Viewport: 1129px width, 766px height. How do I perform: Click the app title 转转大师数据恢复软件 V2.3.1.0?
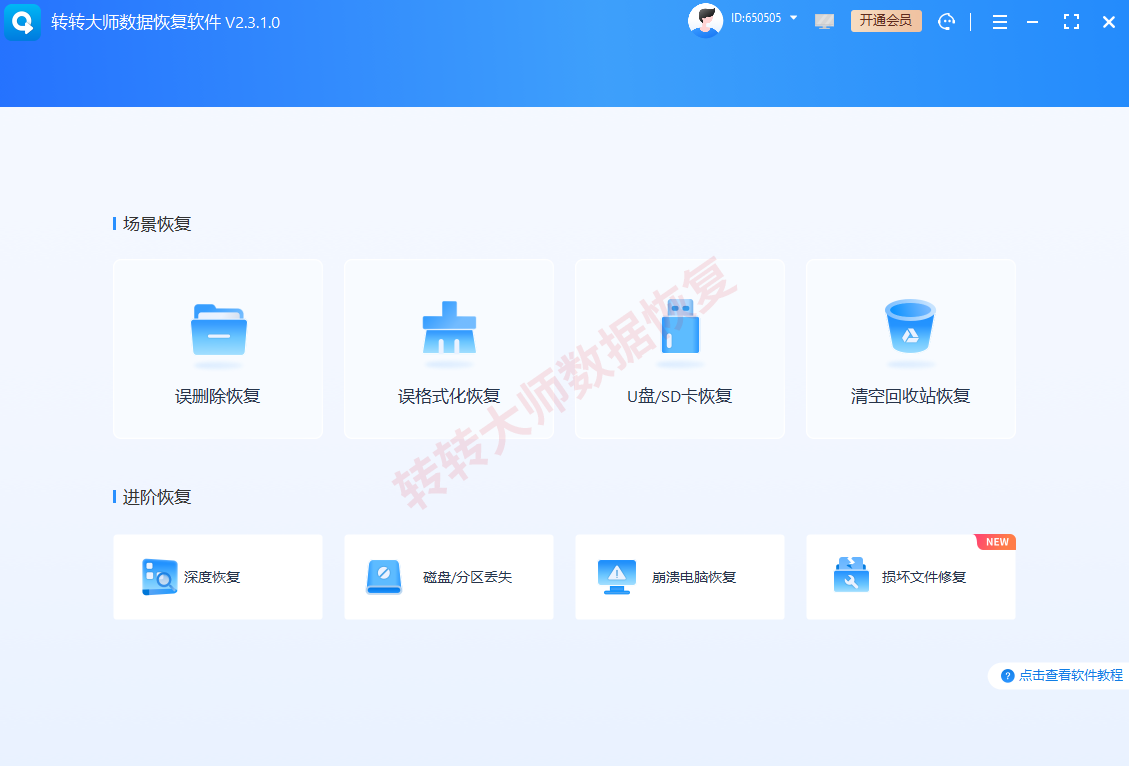pyautogui.click(x=166, y=22)
